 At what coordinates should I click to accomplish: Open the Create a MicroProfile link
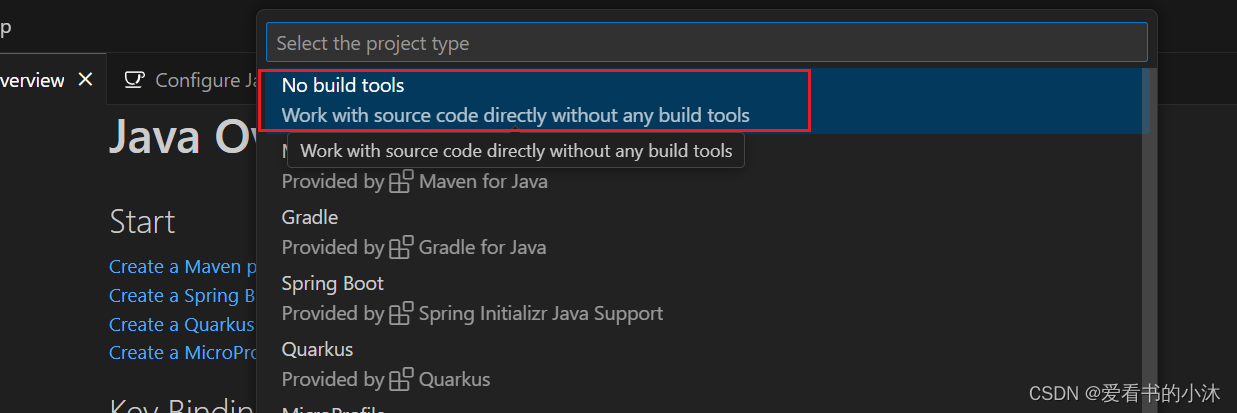(183, 353)
